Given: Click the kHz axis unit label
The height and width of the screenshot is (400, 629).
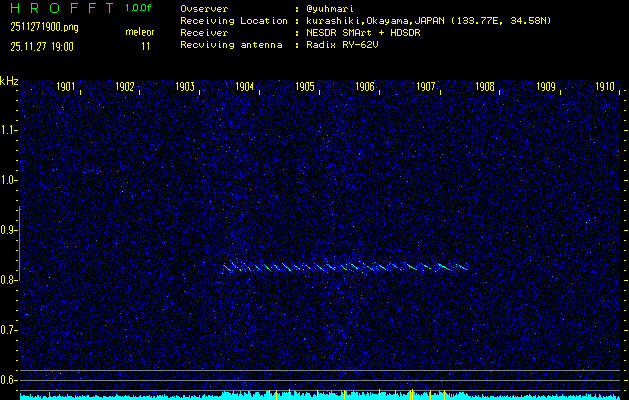Looking at the screenshot, I should coord(9,81).
